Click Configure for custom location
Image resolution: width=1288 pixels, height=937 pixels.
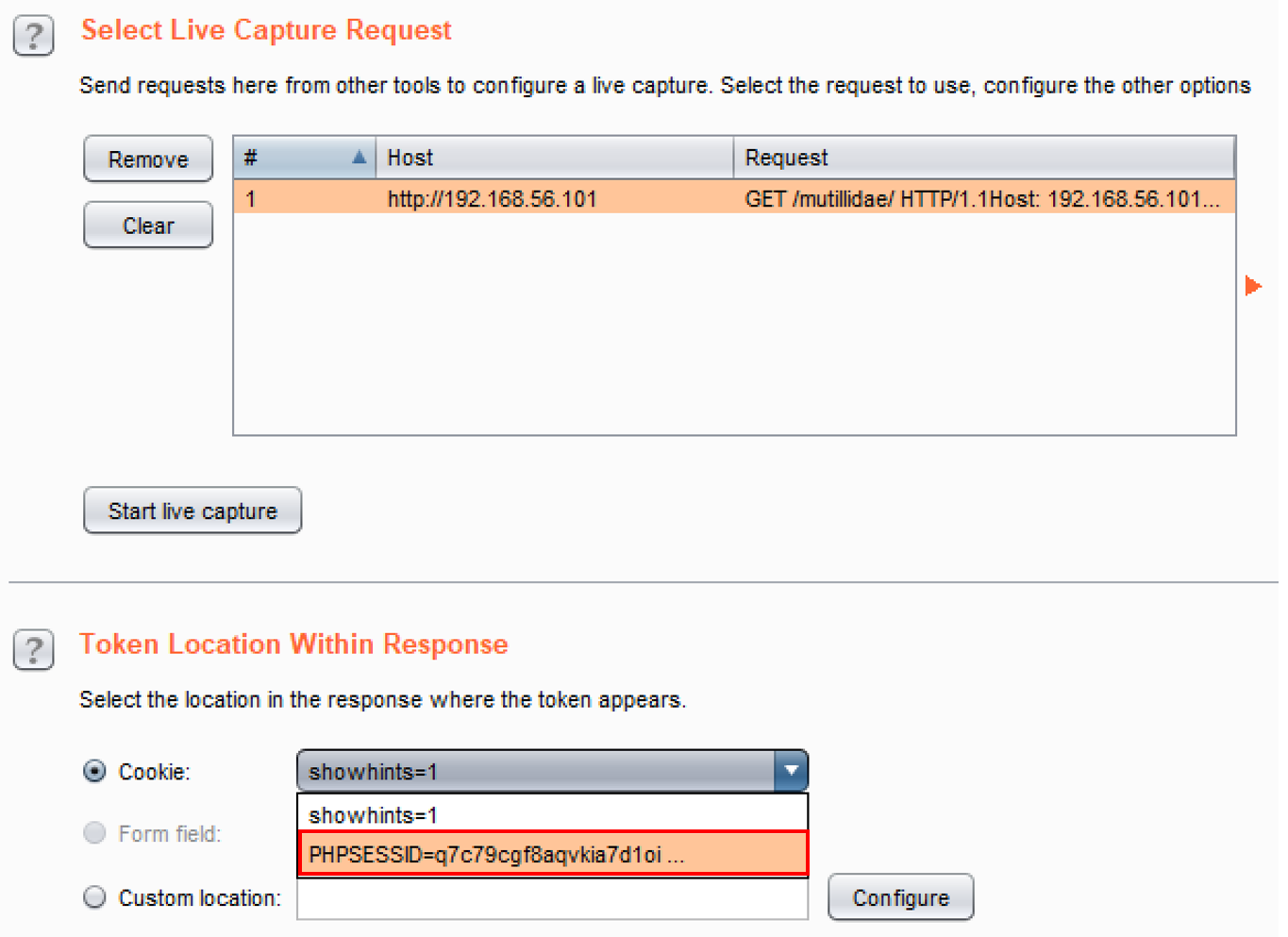(900, 897)
